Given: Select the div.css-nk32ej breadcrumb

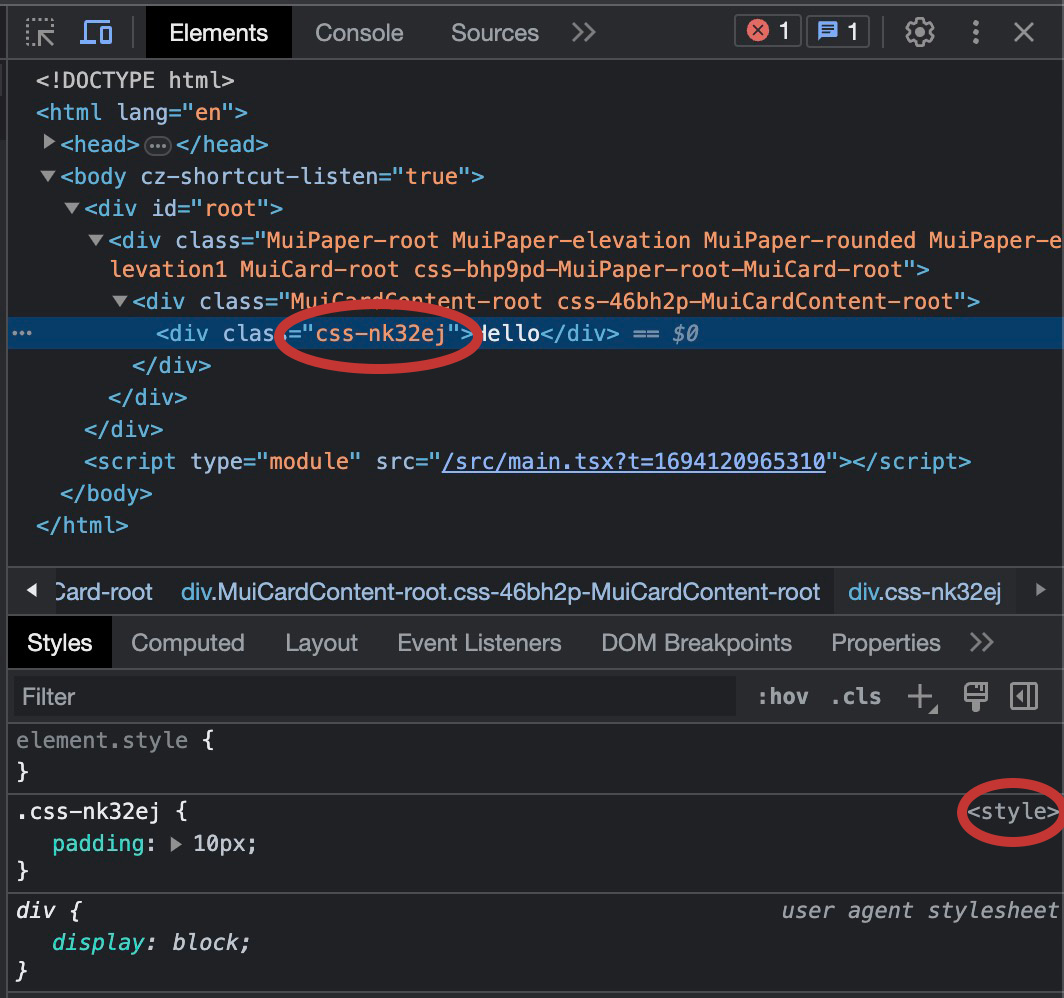Looking at the screenshot, I should coord(924,592).
